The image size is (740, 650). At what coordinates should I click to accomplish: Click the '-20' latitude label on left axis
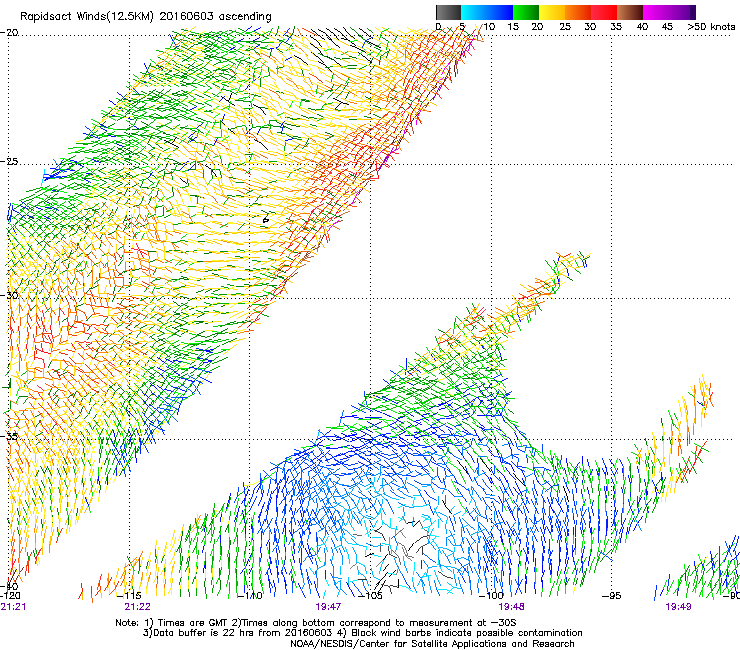(10, 33)
